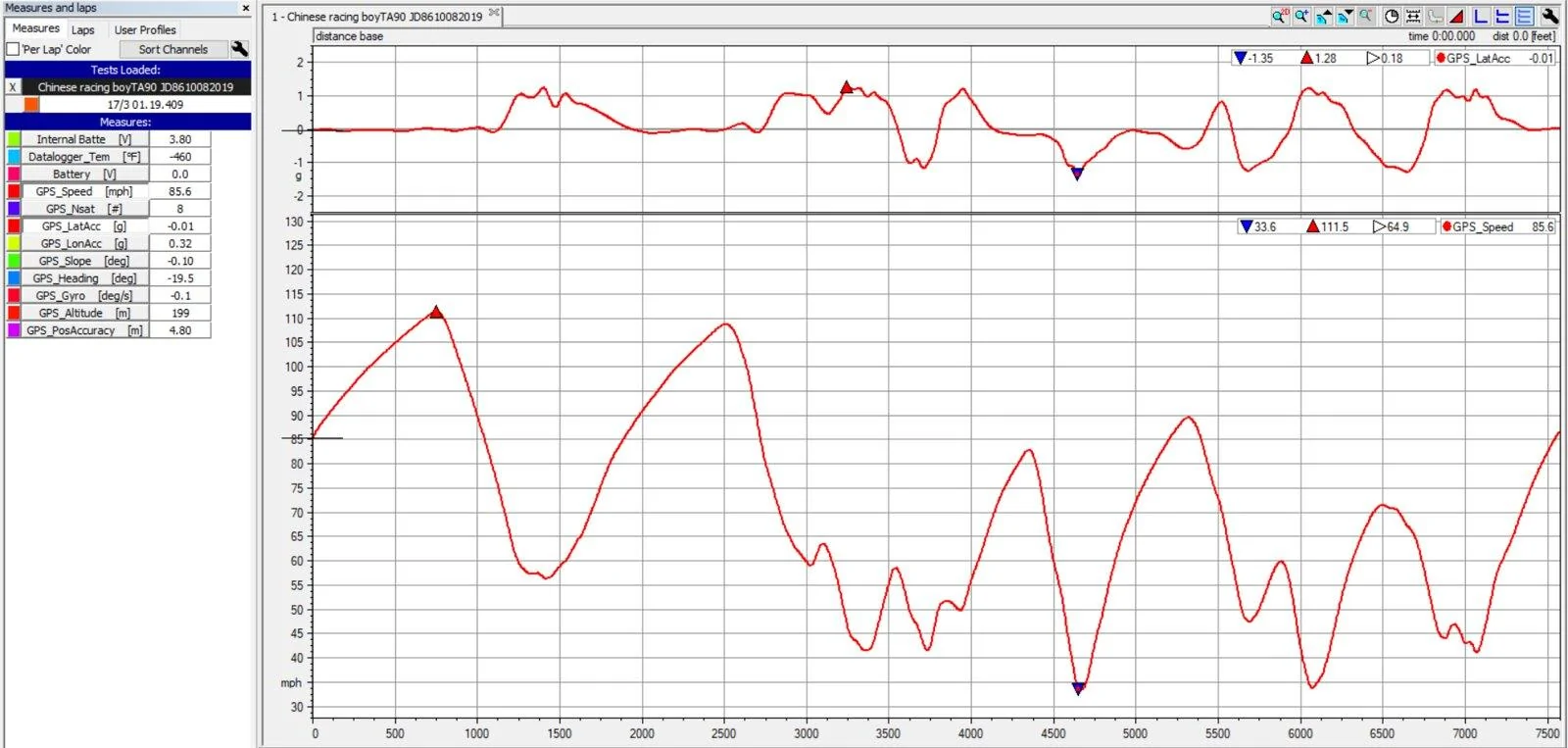
Task: Click the zoom in magnifier icon
Action: point(1301,16)
